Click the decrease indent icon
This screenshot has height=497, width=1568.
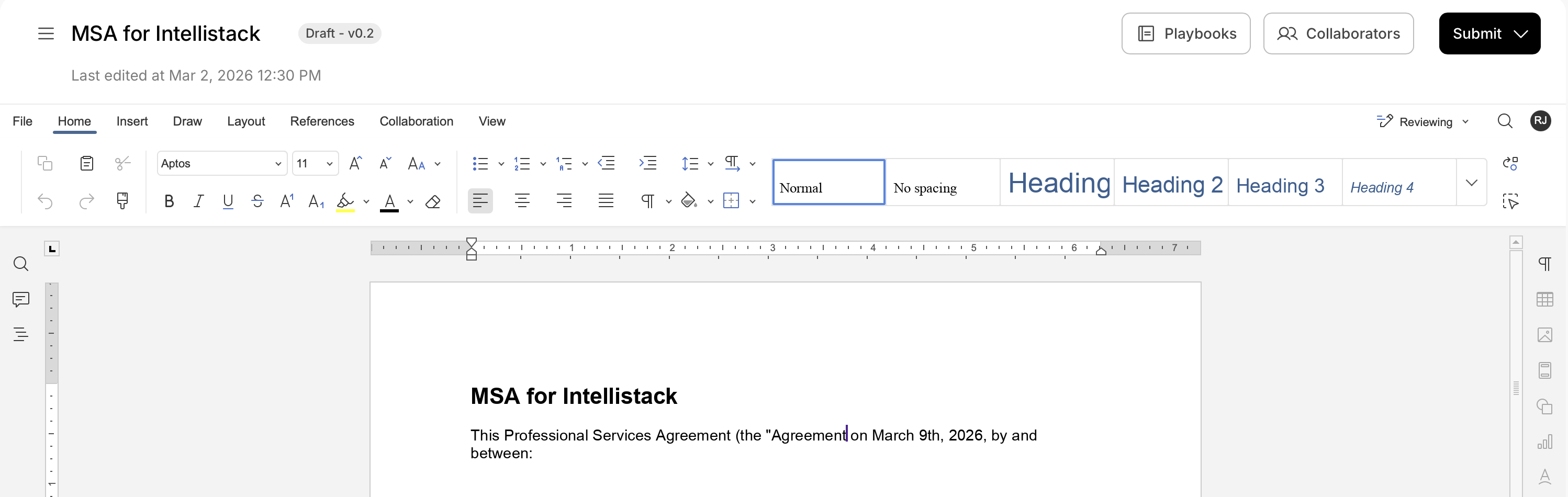tap(606, 163)
